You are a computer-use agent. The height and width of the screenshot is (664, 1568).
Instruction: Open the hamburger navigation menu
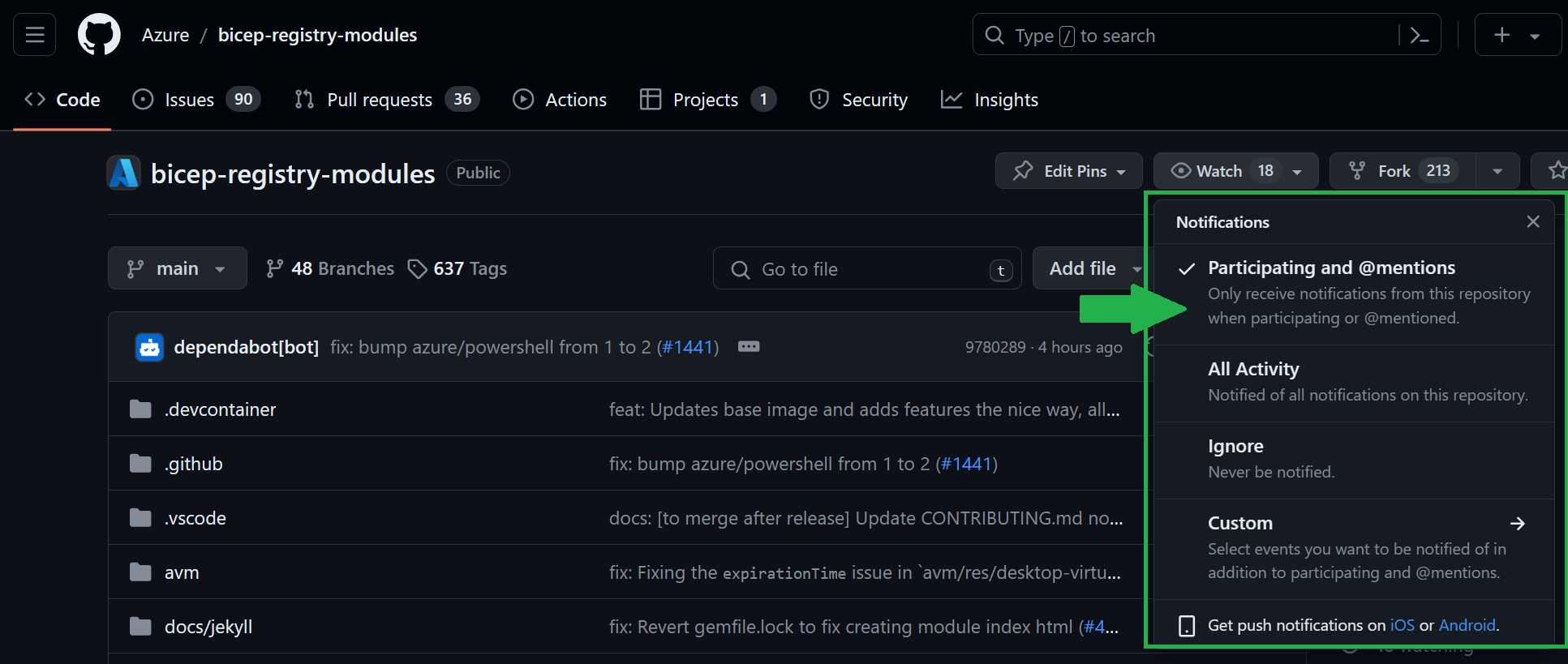point(34,35)
